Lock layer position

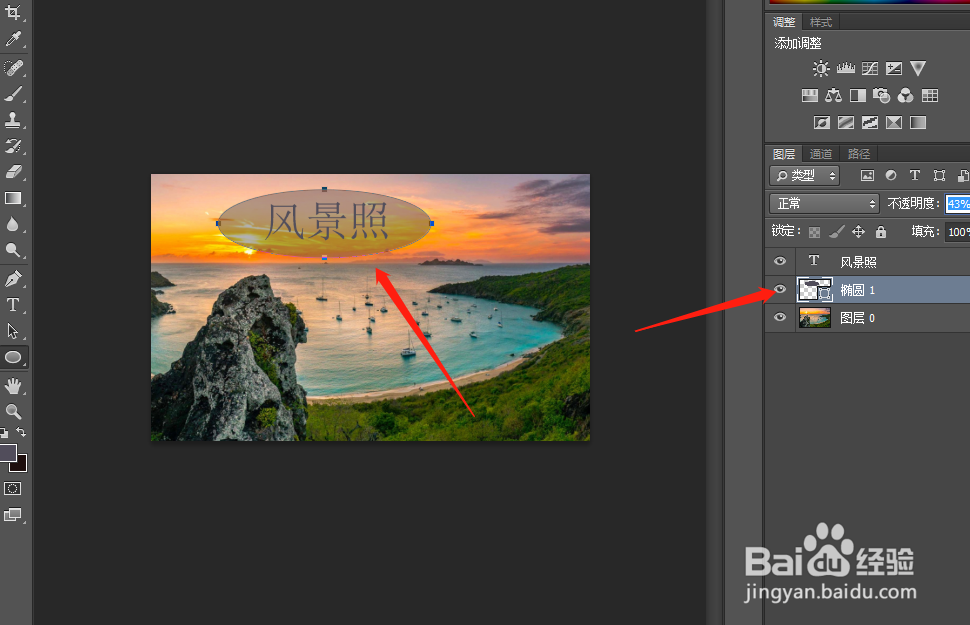pyautogui.click(x=859, y=232)
